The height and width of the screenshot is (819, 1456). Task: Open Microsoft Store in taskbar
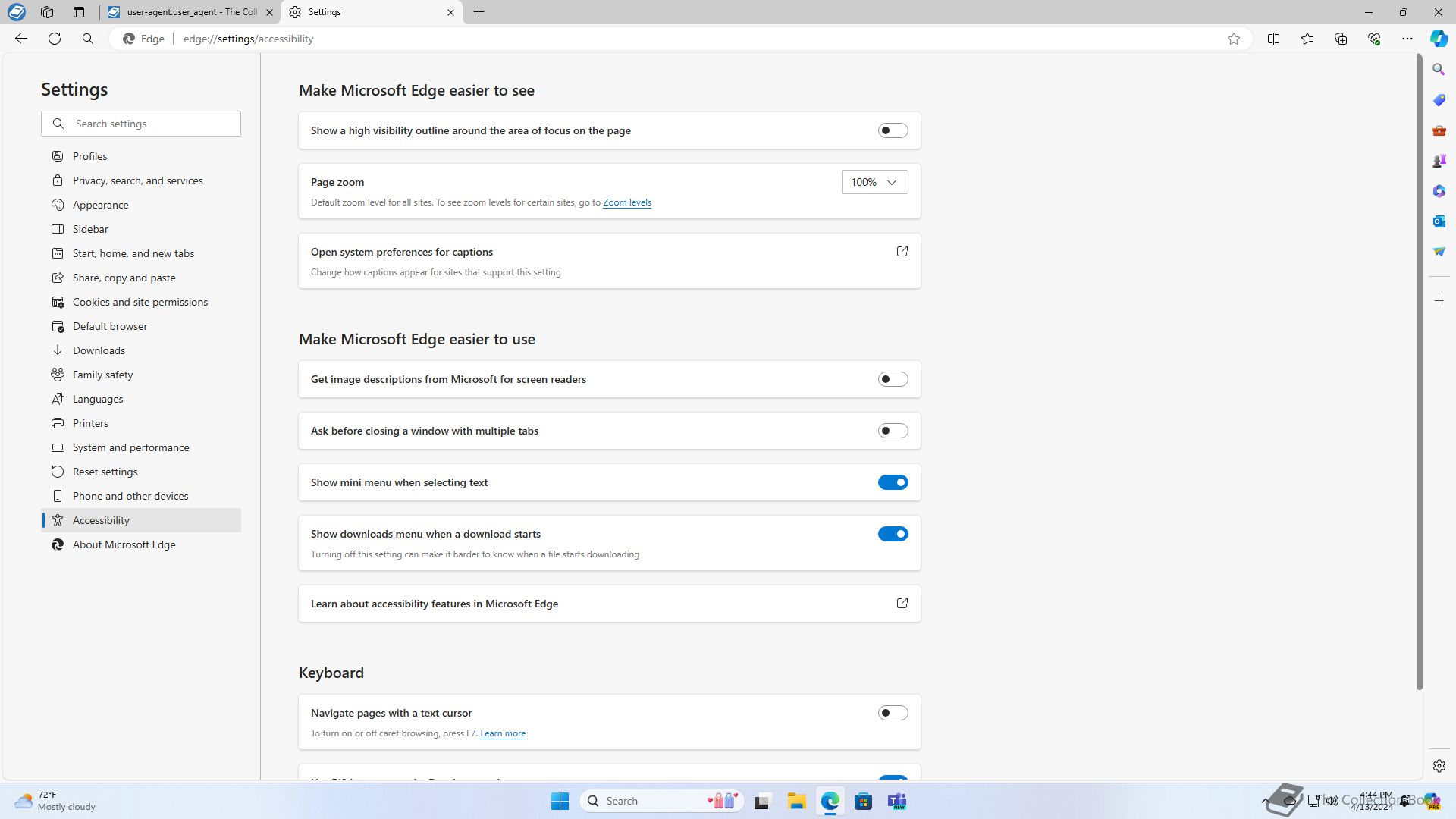863,801
